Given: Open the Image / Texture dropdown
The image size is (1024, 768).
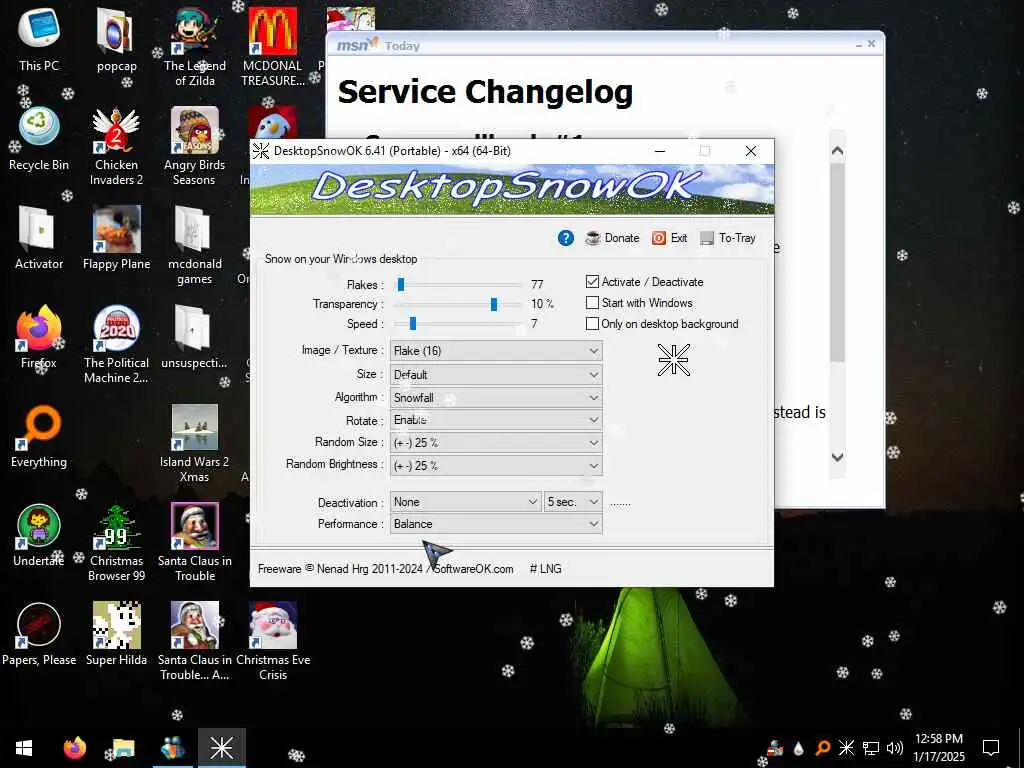Looking at the screenshot, I should [x=496, y=351].
